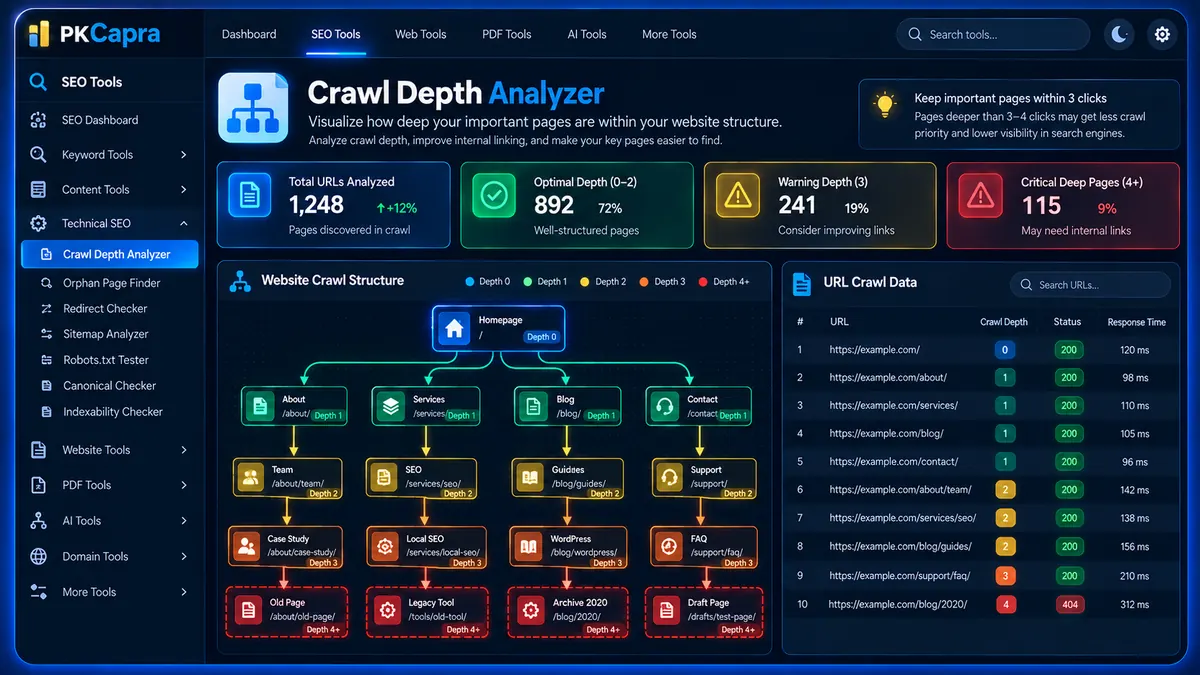The image size is (1200, 675).
Task: Click the Optimal Depth checkmark icon
Action: [494, 196]
